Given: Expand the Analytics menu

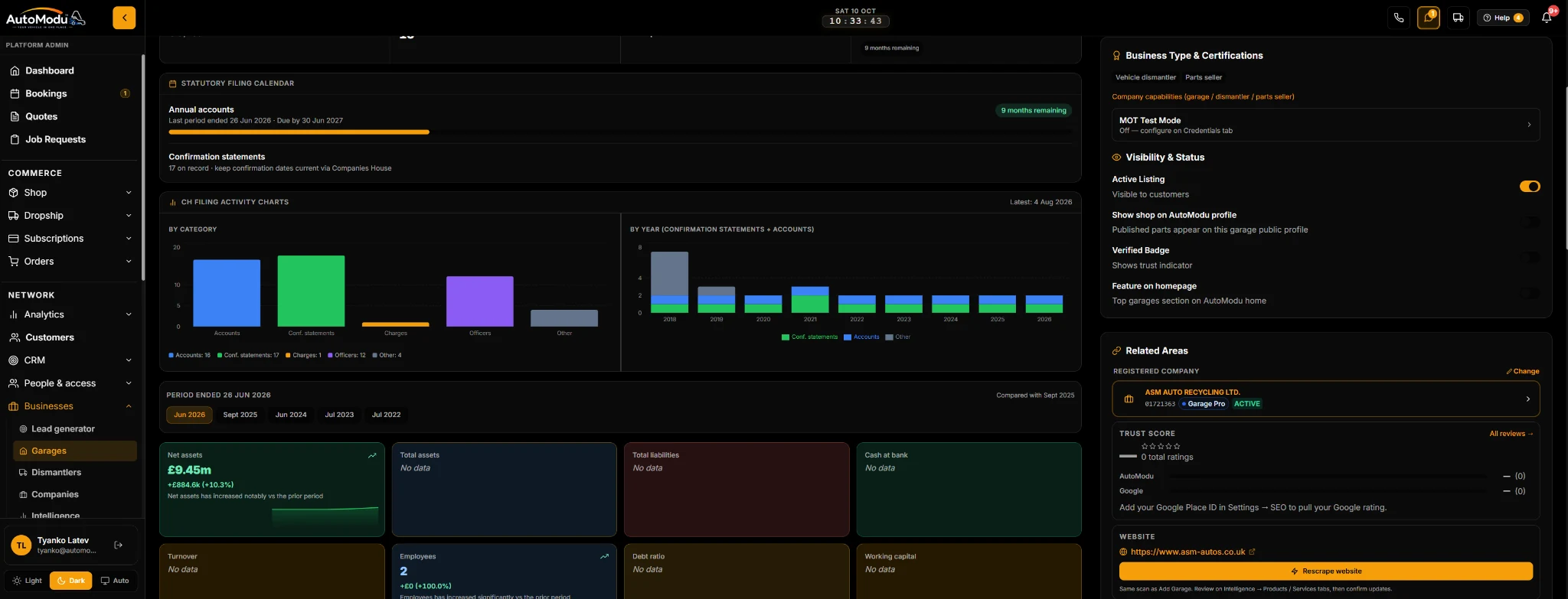Looking at the screenshot, I should click(x=71, y=314).
